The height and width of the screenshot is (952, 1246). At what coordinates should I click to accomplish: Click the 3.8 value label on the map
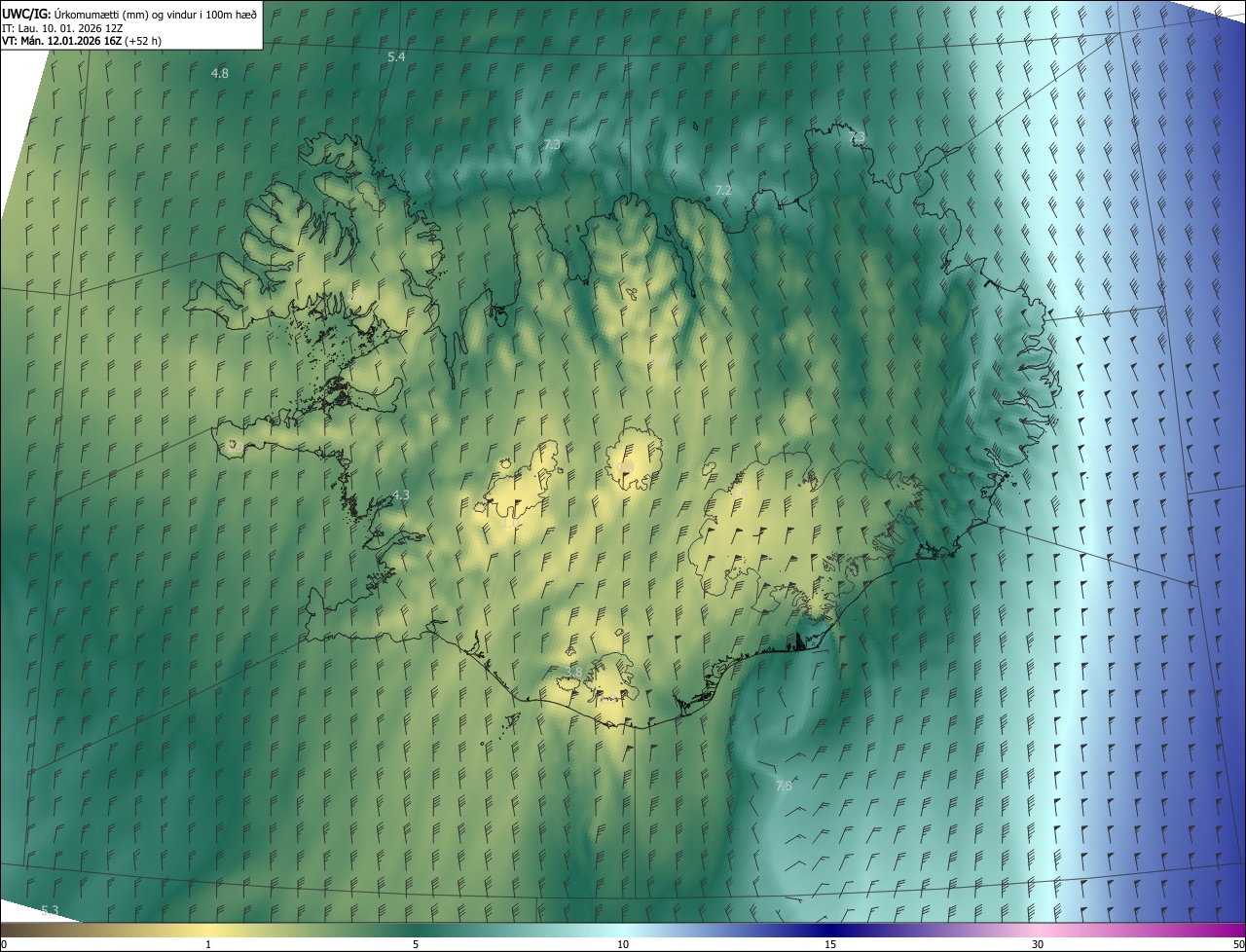tap(573, 672)
